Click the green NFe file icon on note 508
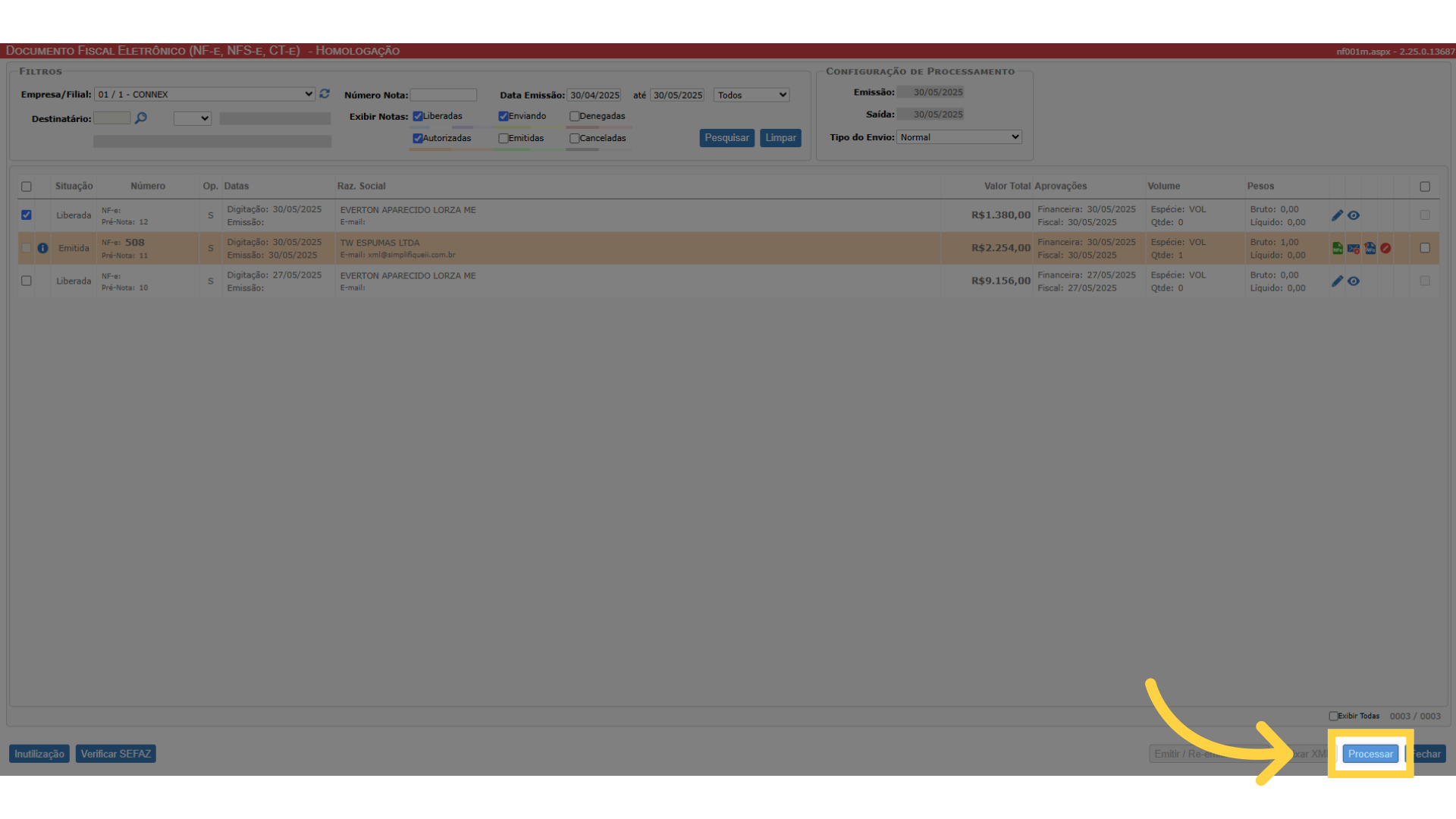 coord(1337,248)
